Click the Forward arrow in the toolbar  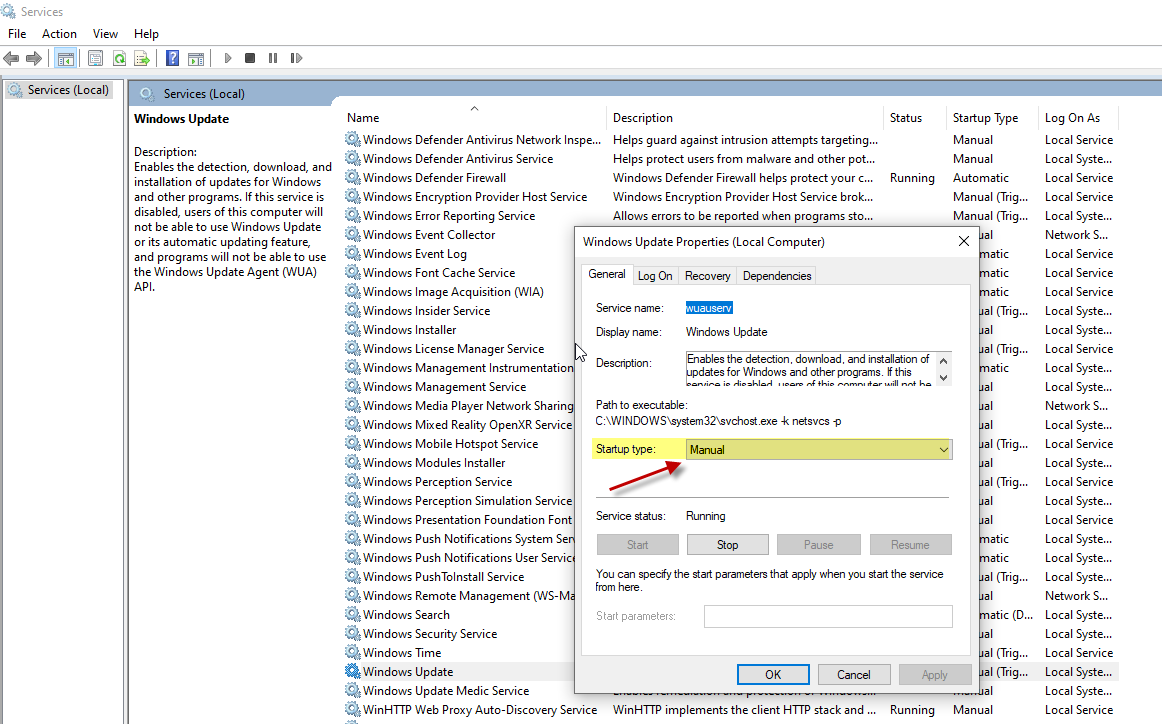(34, 59)
